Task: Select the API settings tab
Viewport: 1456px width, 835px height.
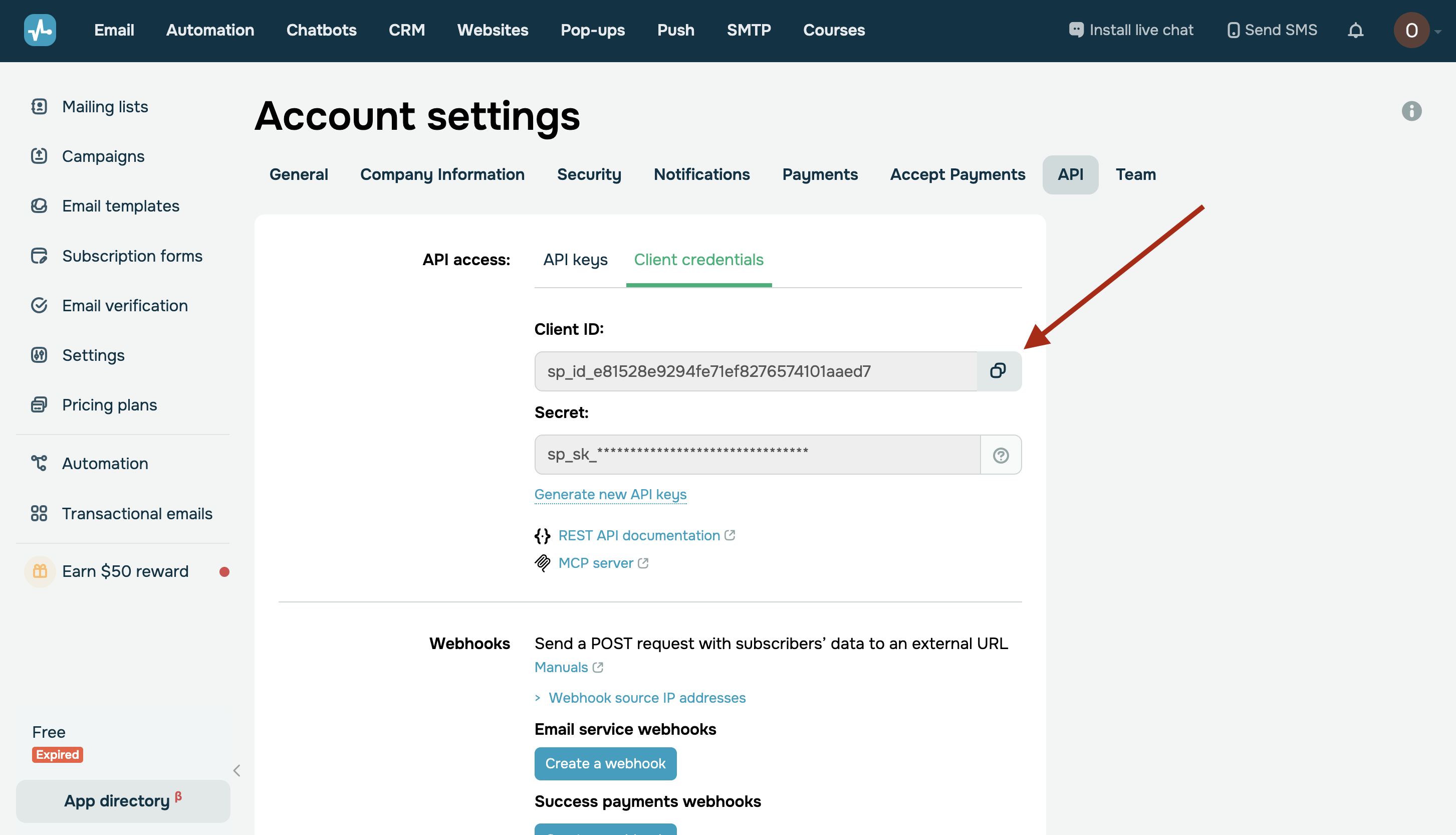Action: click(1070, 174)
